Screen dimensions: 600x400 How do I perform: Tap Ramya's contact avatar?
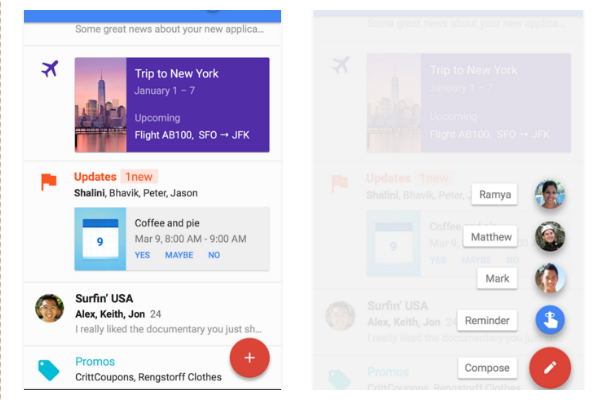click(x=550, y=194)
